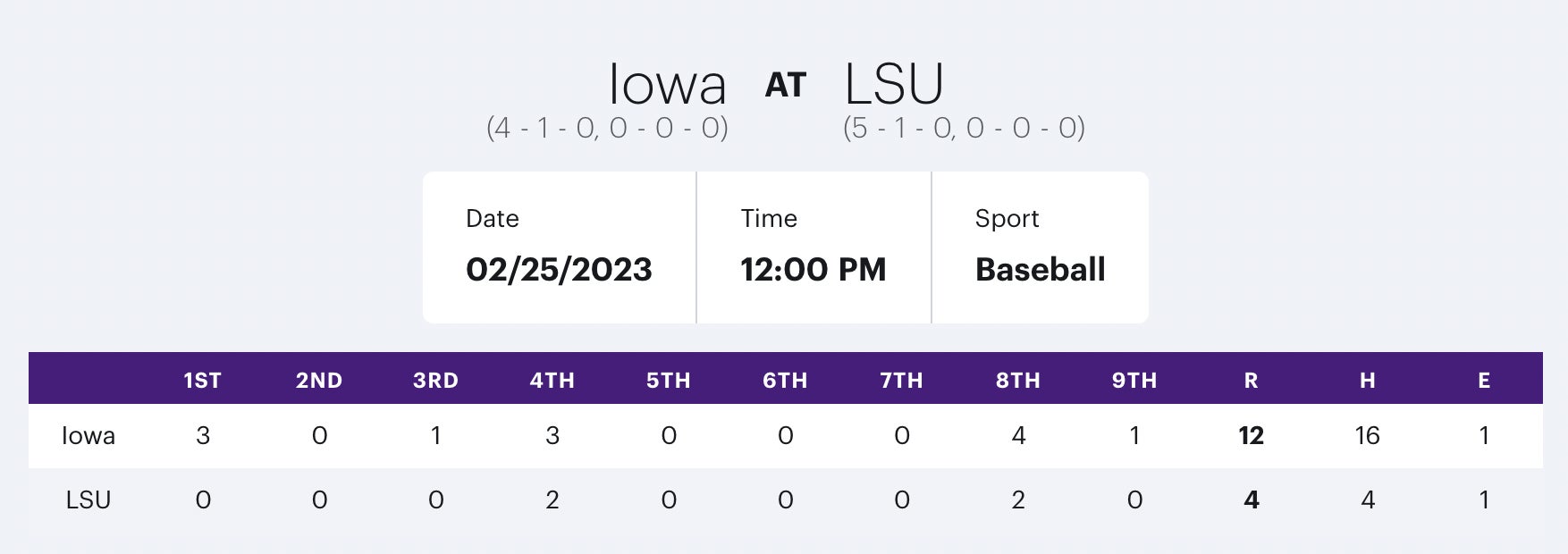
Task: Select LSU's bold total runs of 4
Action: 1251,500
